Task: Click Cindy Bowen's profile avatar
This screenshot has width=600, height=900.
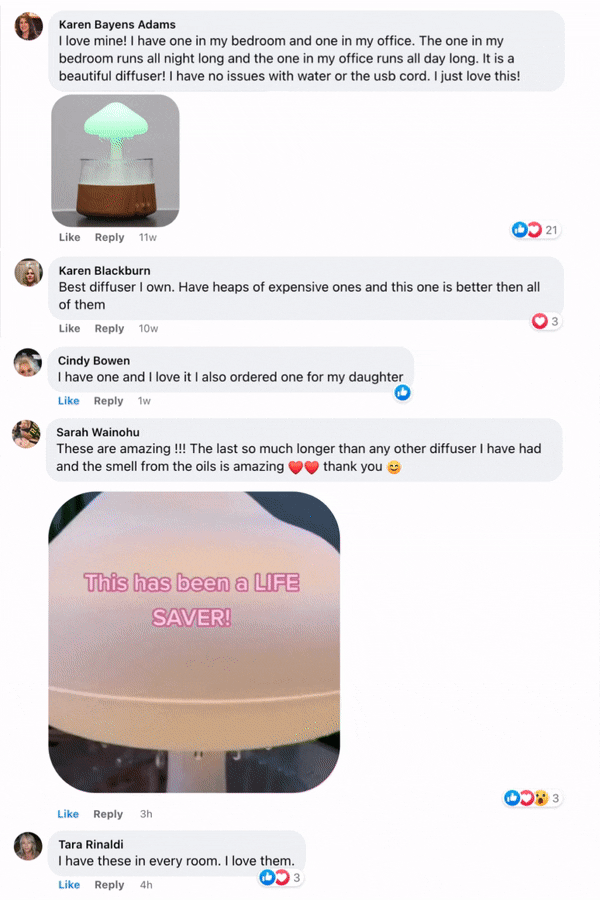Action: coord(28,362)
